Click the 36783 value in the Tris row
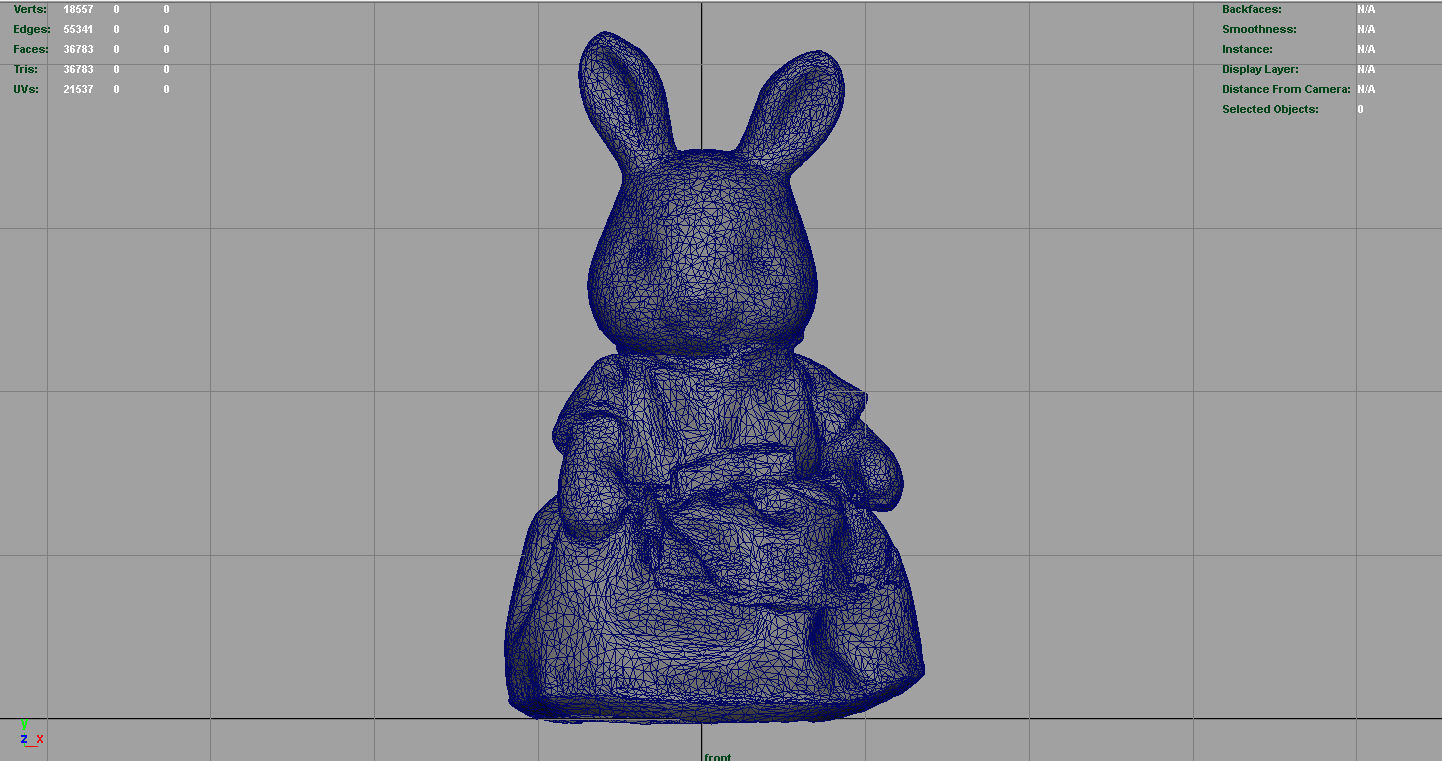The height and width of the screenshot is (761, 1442). pos(78,69)
